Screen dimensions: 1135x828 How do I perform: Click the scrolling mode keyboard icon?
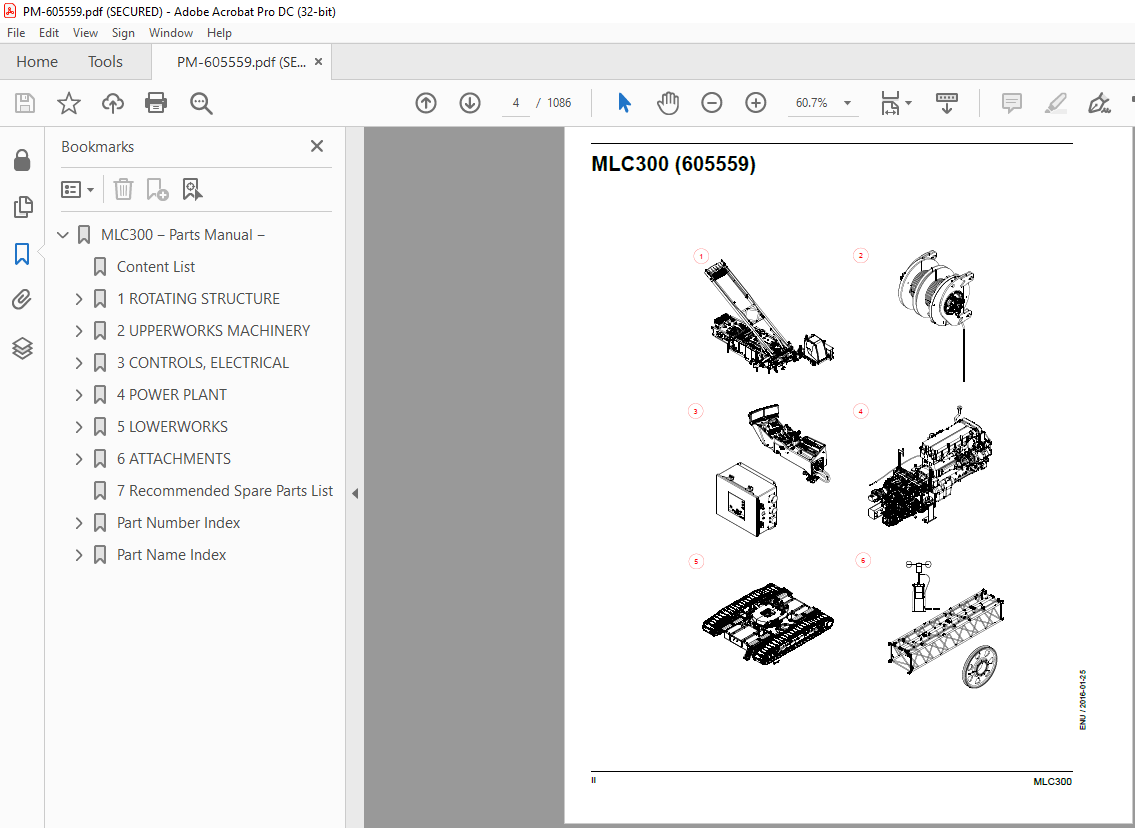946,103
